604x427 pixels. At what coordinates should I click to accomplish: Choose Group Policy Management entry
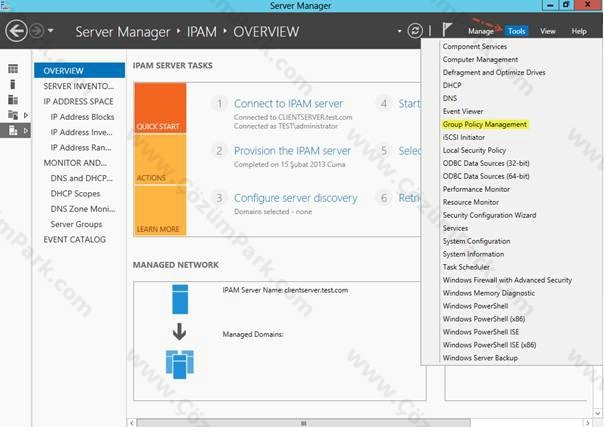pyautogui.click(x=485, y=124)
